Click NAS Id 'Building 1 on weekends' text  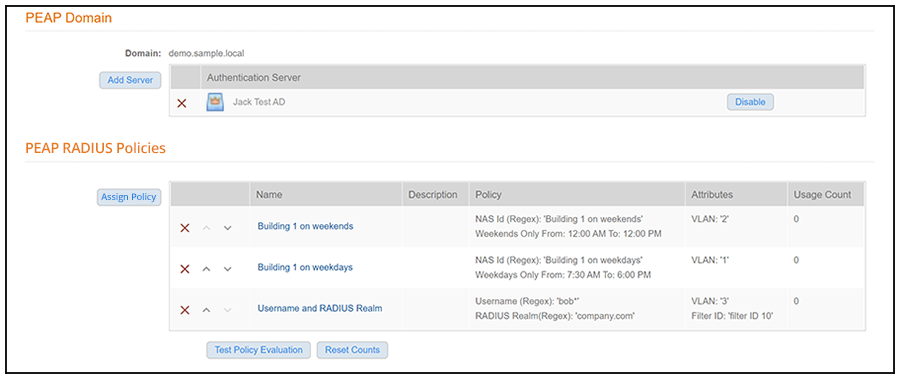(559, 219)
